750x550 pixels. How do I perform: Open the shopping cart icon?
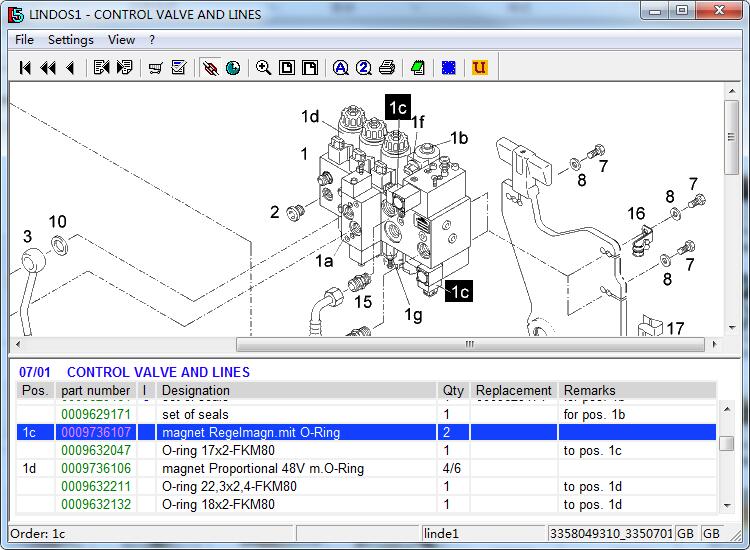coord(155,68)
